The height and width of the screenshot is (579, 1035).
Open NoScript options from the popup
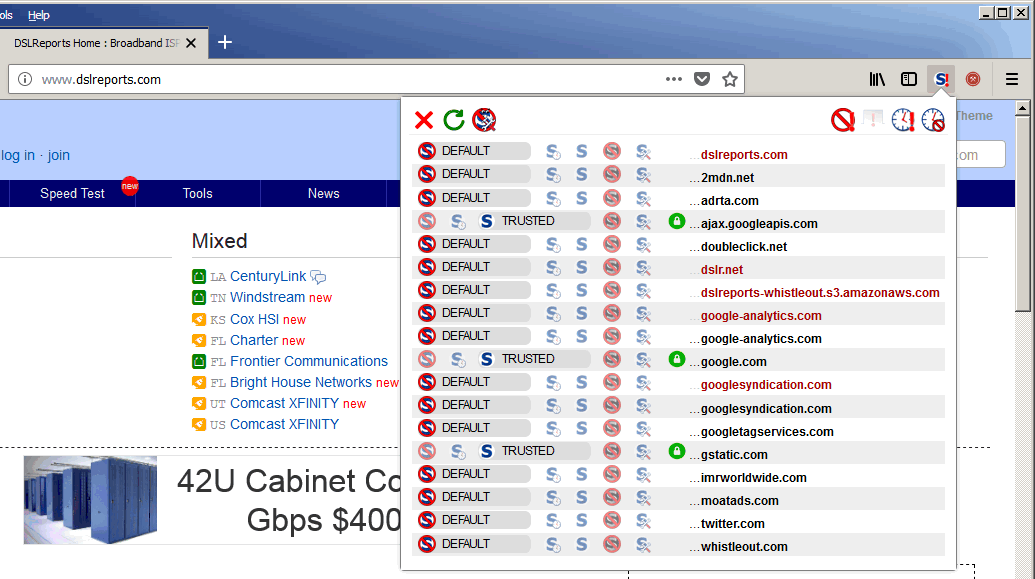click(x=484, y=120)
